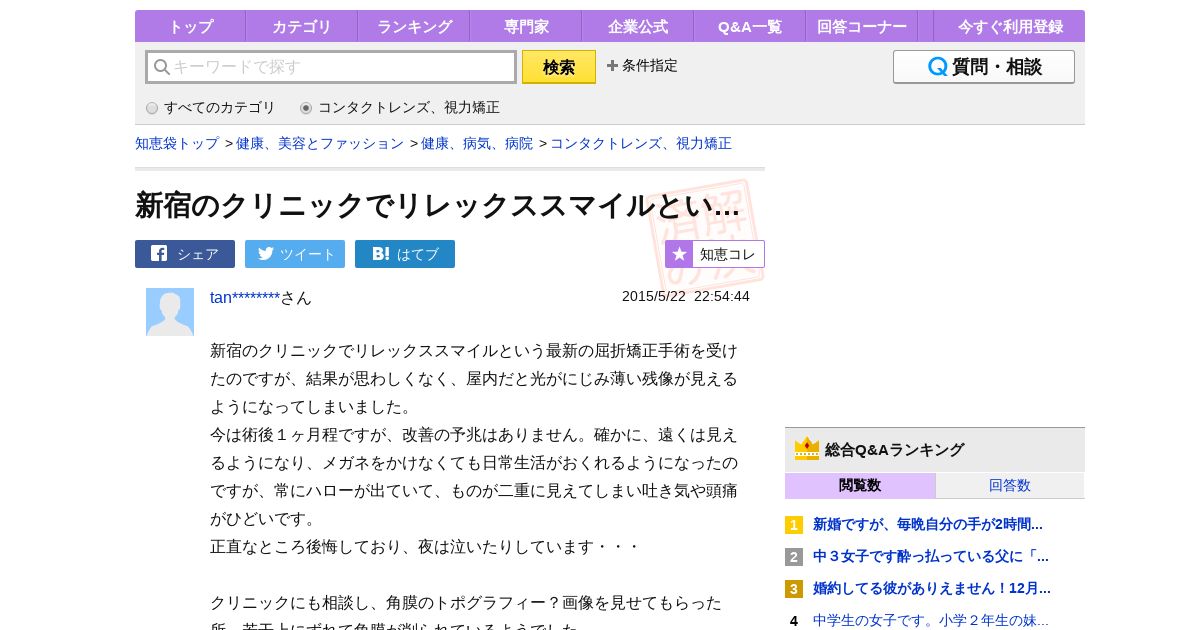
Task: Tweet the question with ツイート button
Action: click(295, 254)
